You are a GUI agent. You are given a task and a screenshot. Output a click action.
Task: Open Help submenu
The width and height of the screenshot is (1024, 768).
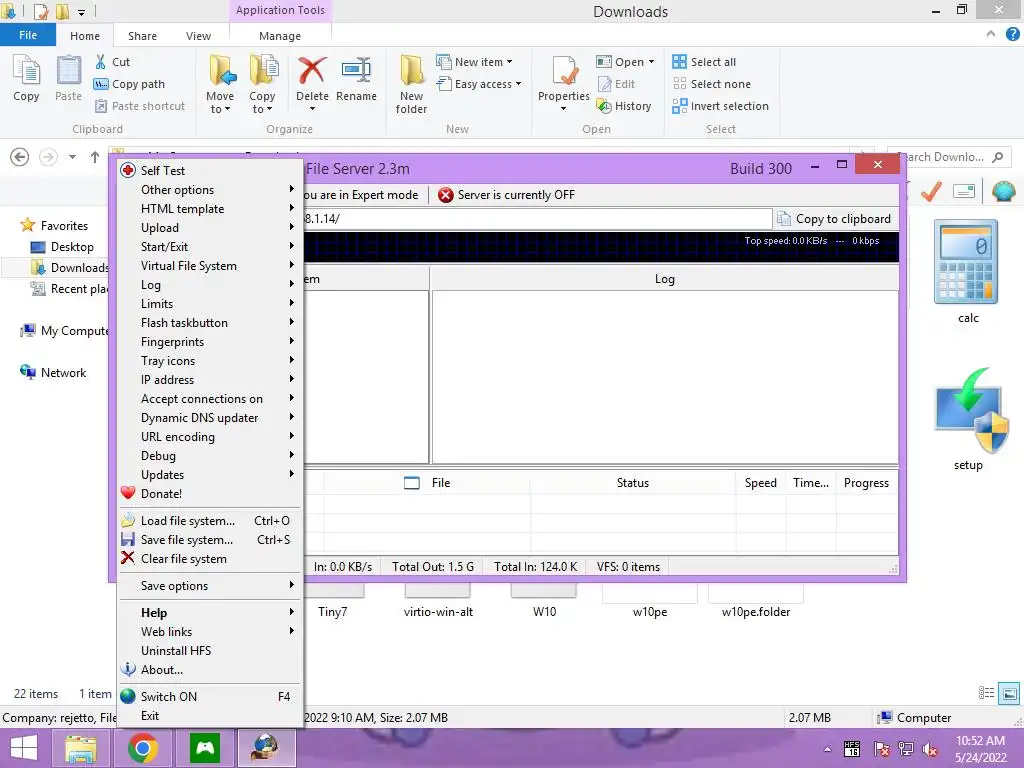pos(209,613)
